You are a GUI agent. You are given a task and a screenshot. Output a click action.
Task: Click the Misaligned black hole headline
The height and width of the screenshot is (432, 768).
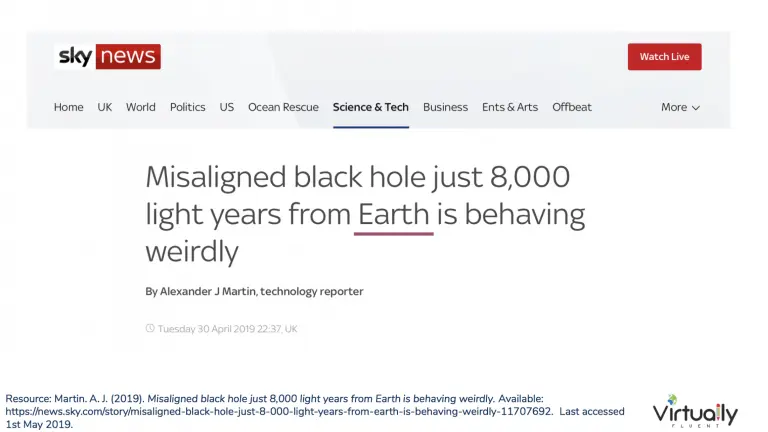coord(365,214)
